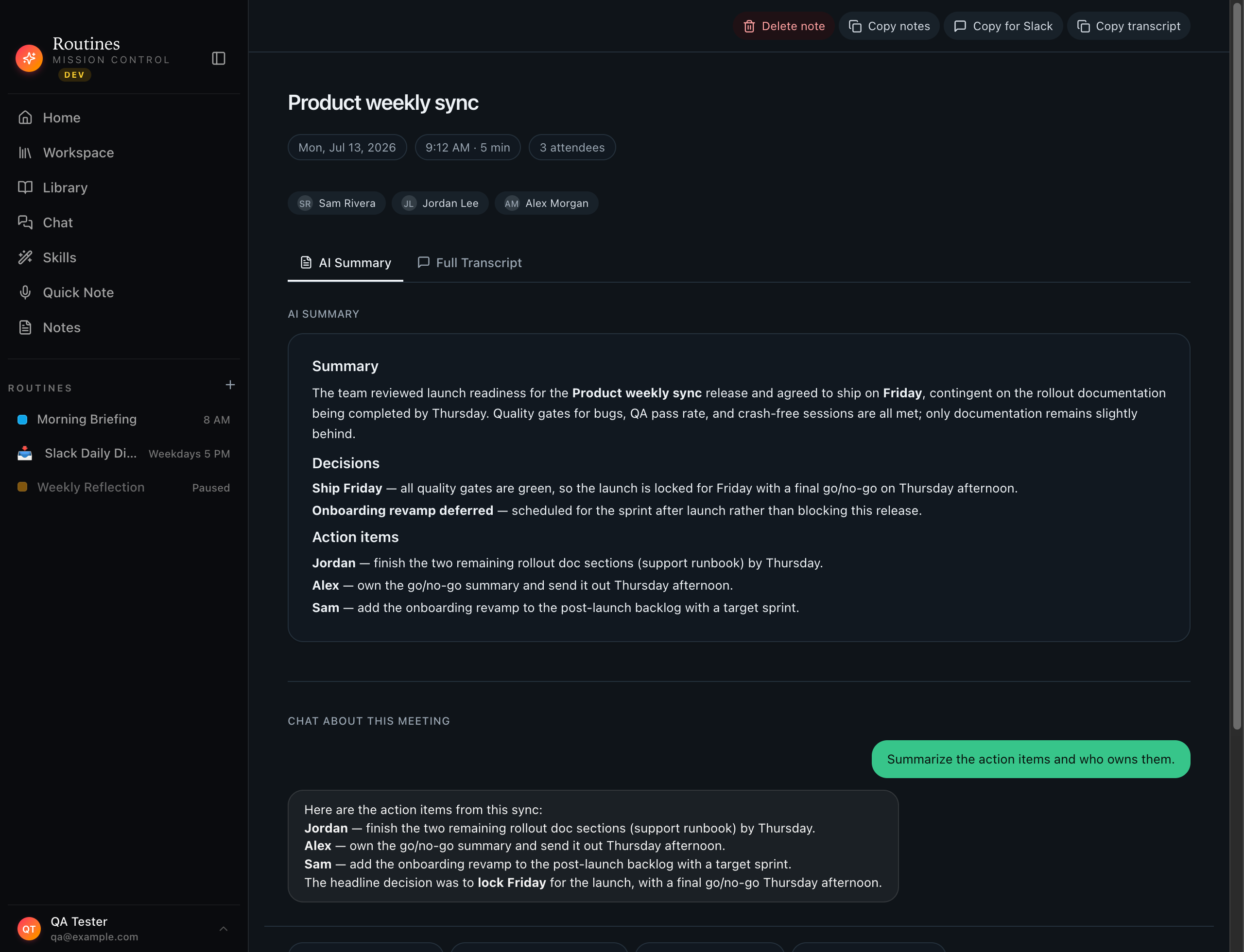Open Home from the sidebar
1244x952 pixels.
tap(123, 118)
